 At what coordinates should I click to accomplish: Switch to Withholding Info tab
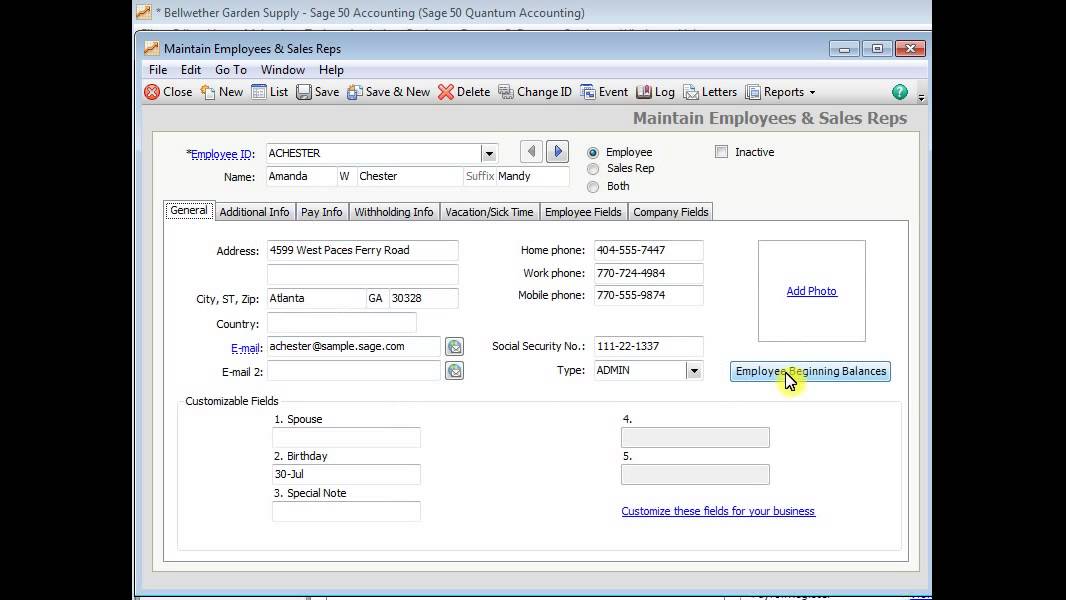point(394,212)
